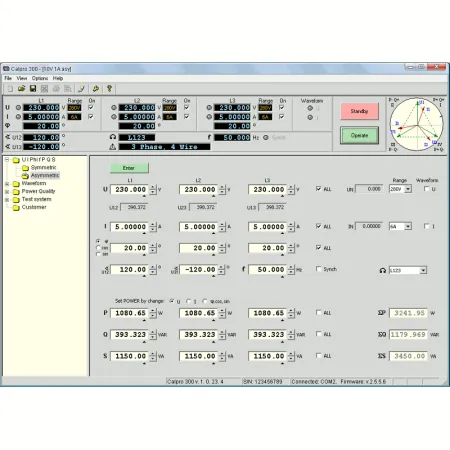Viewport: 450px width, 450px height.
Task: Click the New file toolbar icon
Action: pos(10,89)
